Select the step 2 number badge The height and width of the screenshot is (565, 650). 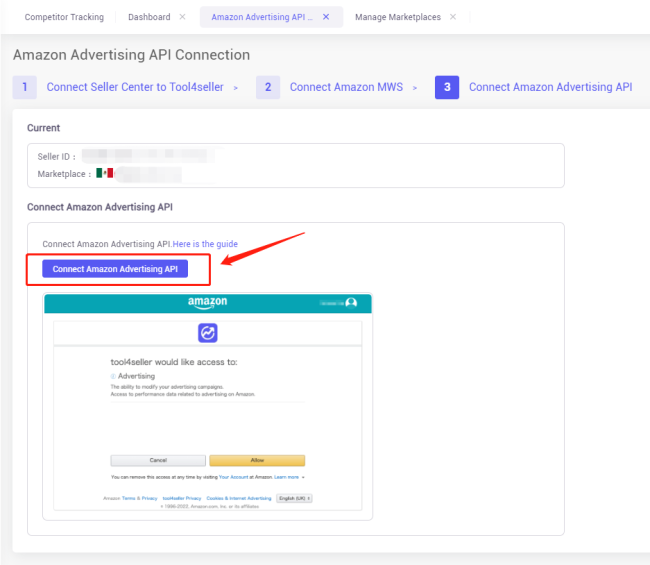coord(268,87)
